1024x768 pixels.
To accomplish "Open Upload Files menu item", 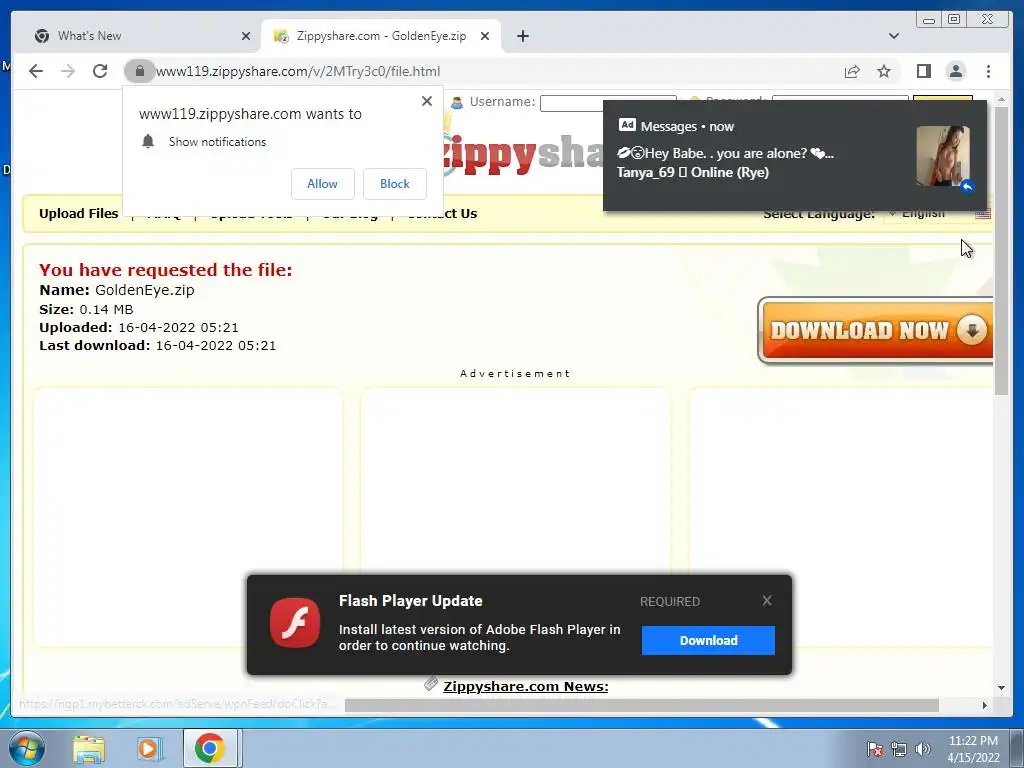I will point(78,214).
